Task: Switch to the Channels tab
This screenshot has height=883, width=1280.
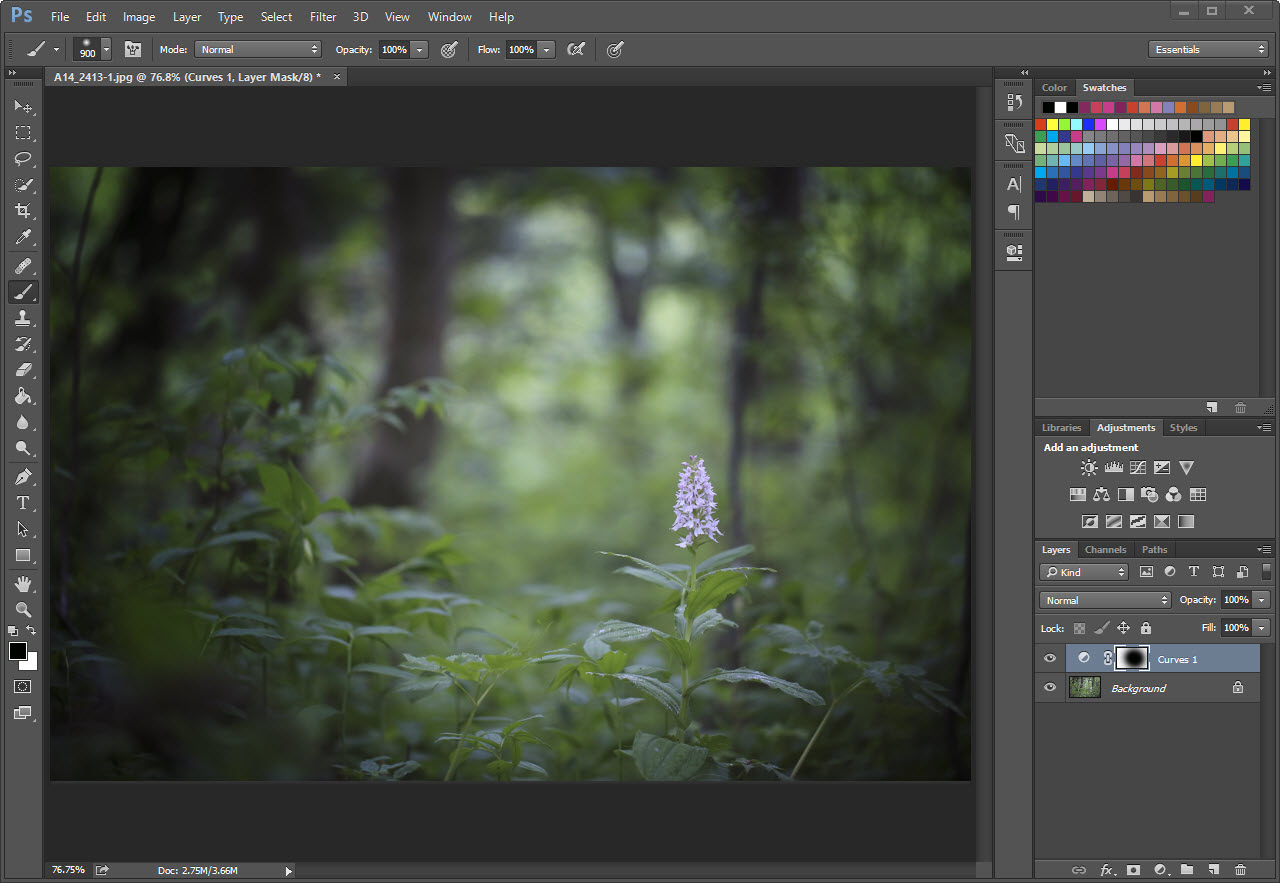Action: tap(1105, 549)
